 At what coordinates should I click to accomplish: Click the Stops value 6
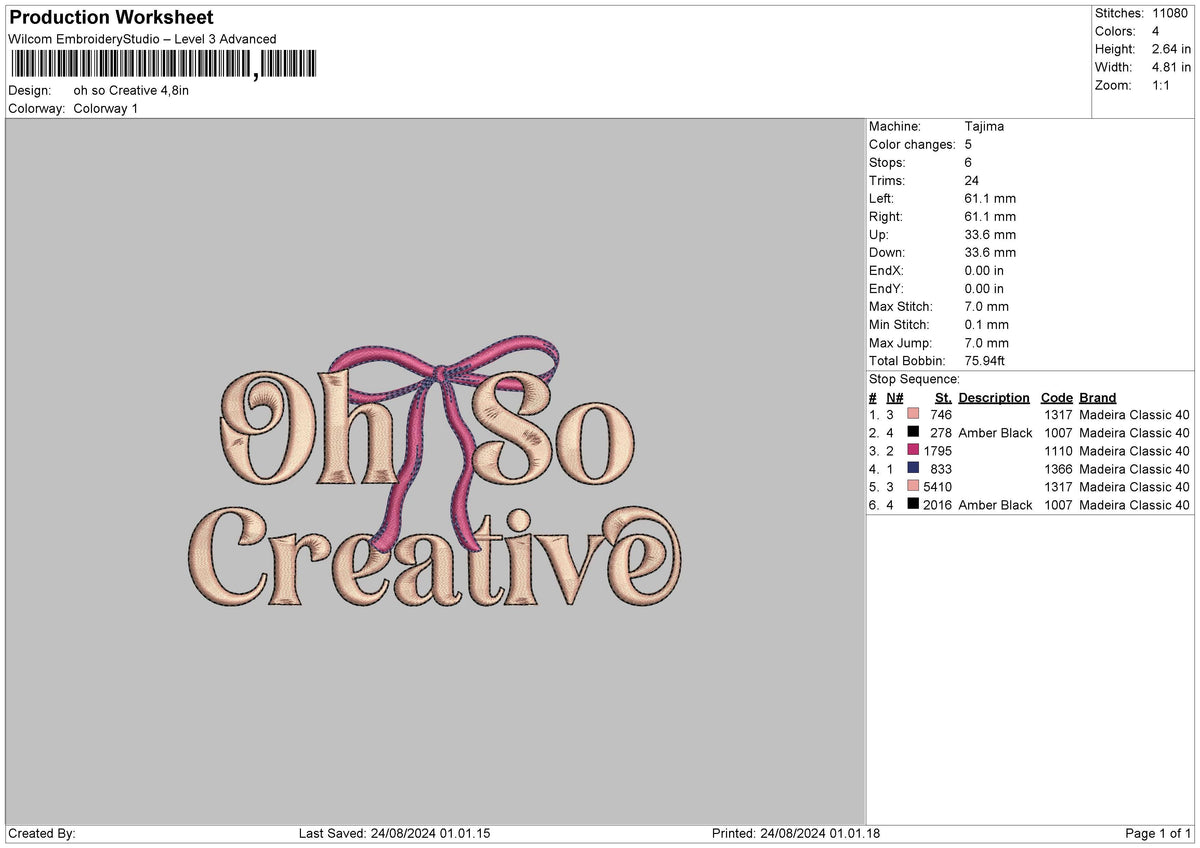click(968, 162)
